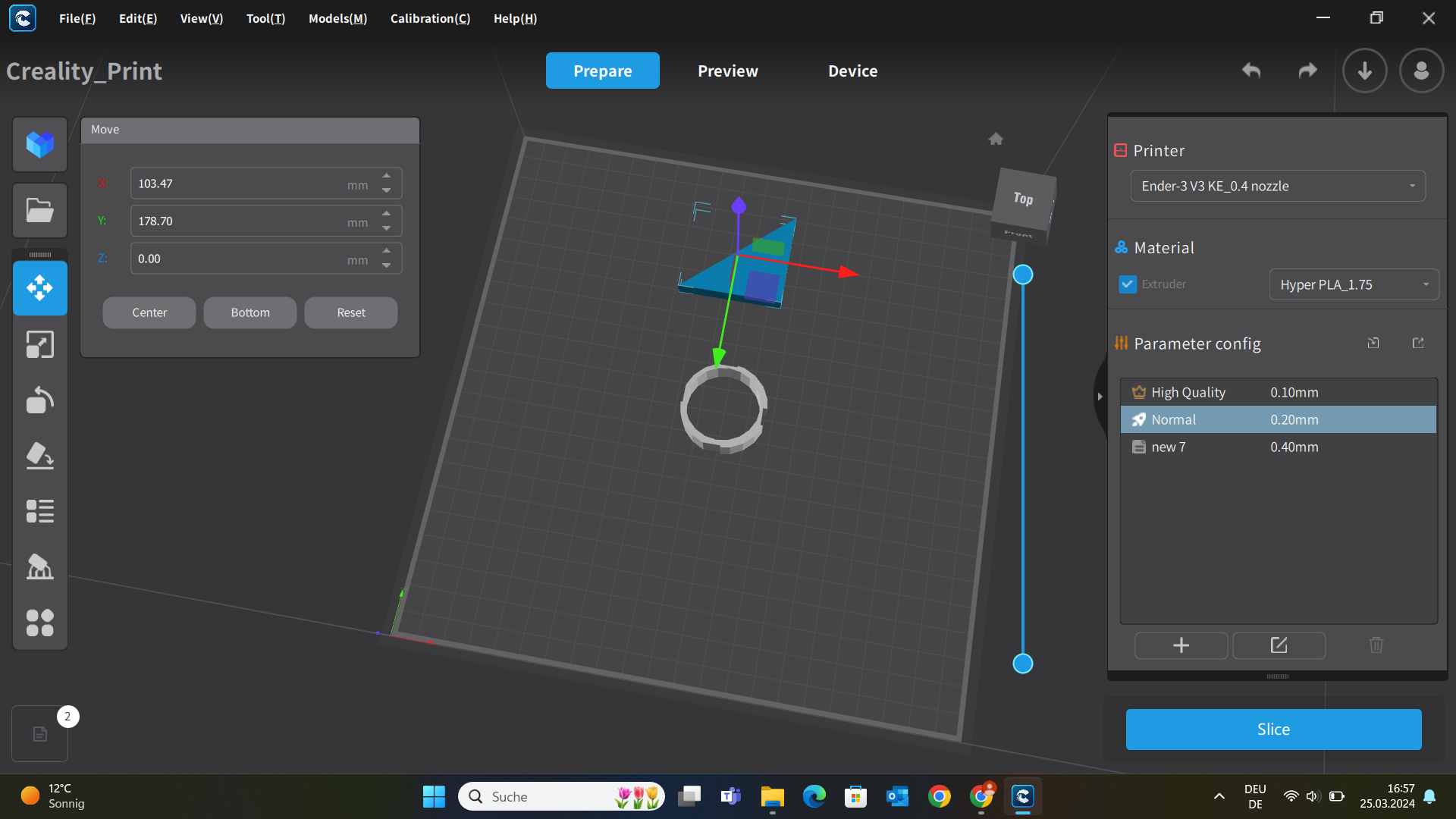
Task: Open the Windows Start menu
Action: point(434,796)
